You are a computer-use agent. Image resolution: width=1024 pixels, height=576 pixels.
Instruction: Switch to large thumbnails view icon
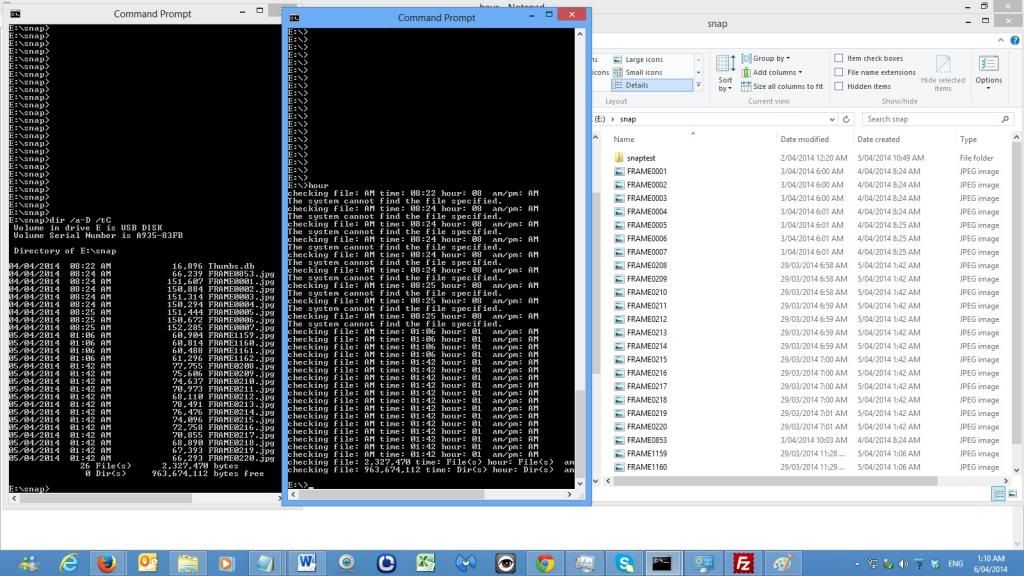click(x=1010, y=494)
